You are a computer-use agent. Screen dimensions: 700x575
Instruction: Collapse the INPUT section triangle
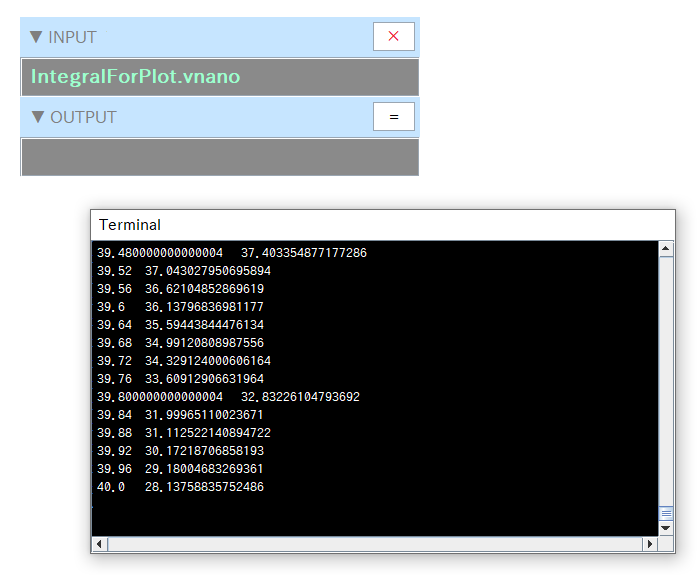coord(36,37)
